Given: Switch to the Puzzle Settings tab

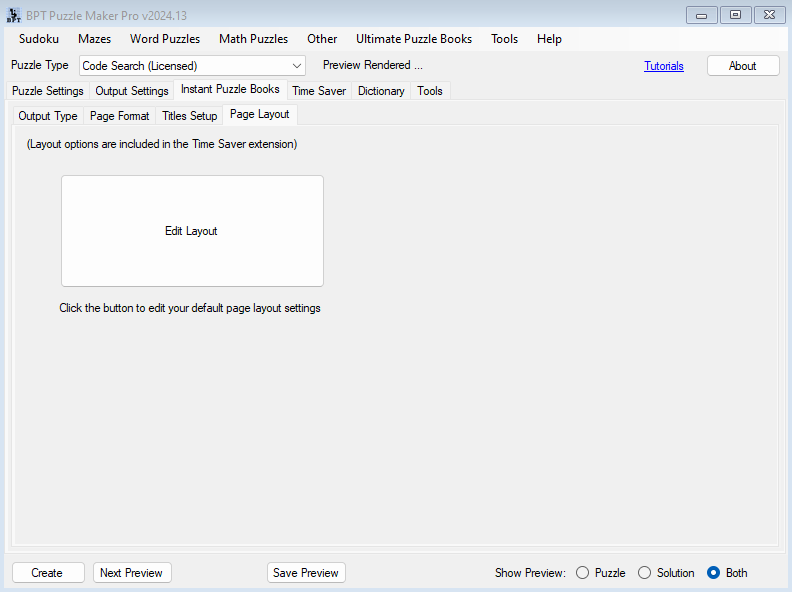Looking at the screenshot, I should (x=48, y=91).
